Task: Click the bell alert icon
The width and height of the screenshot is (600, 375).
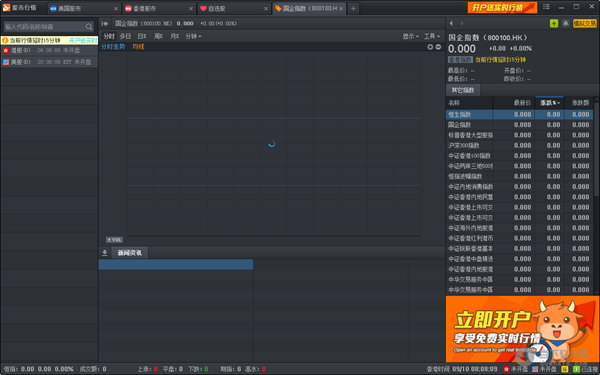Action: pyautogui.click(x=566, y=24)
